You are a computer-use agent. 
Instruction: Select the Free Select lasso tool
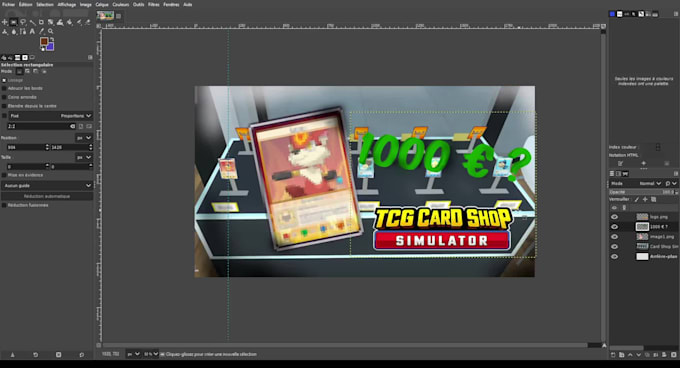pyautogui.click(x=23, y=22)
